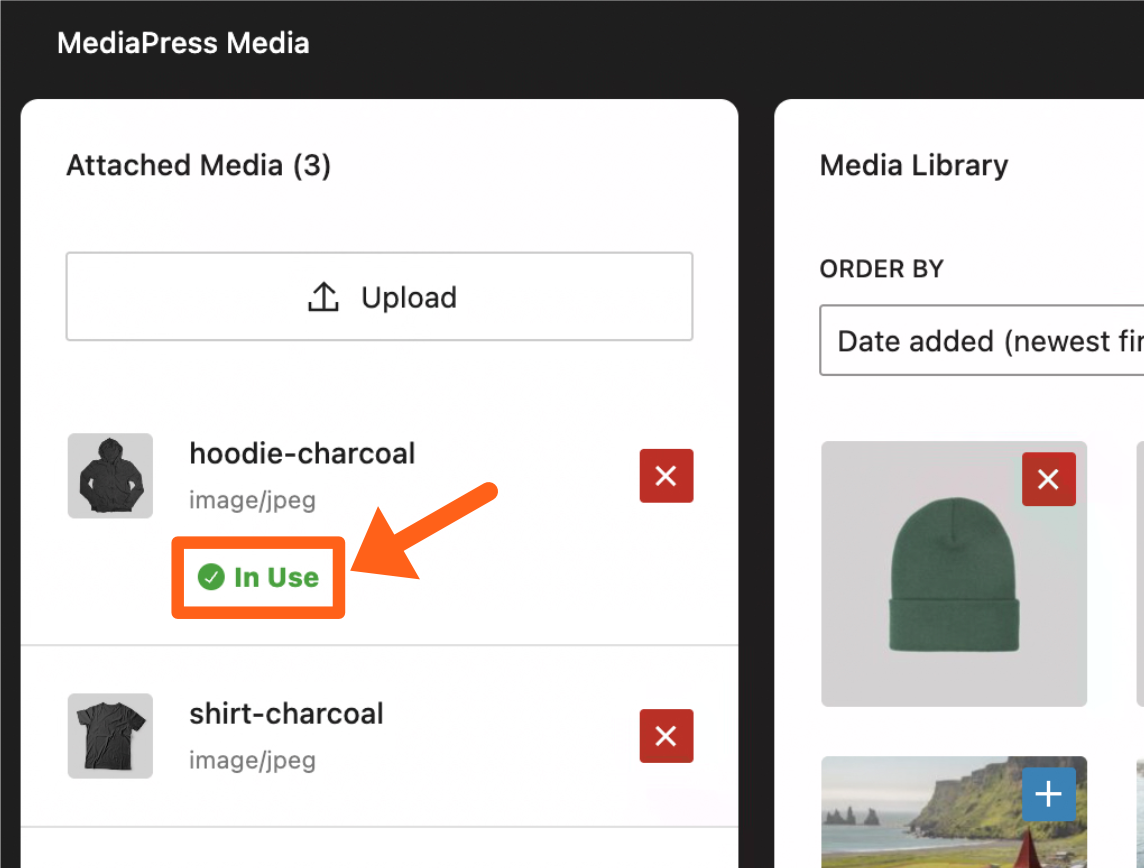Click the green beanie library thumbnail
Viewport: 1144px width, 868px height.
pyautogui.click(x=953, y=590)
